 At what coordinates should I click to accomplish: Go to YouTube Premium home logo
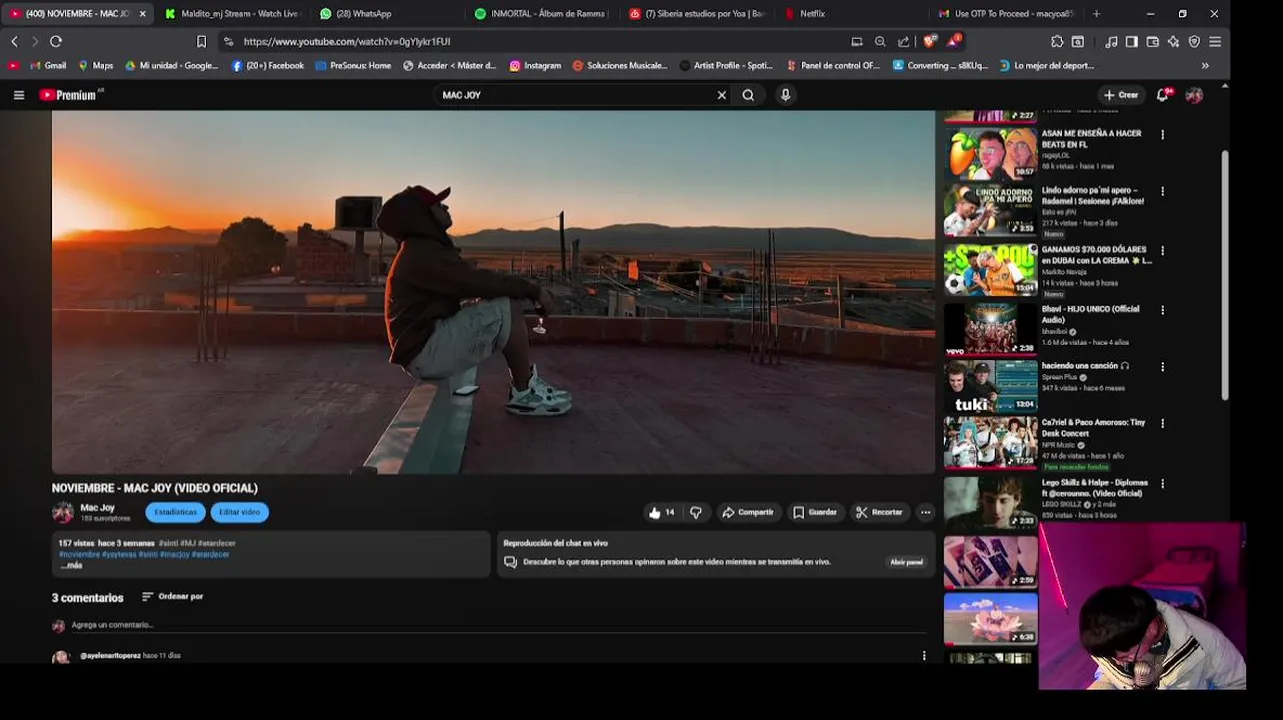[68, 95]
